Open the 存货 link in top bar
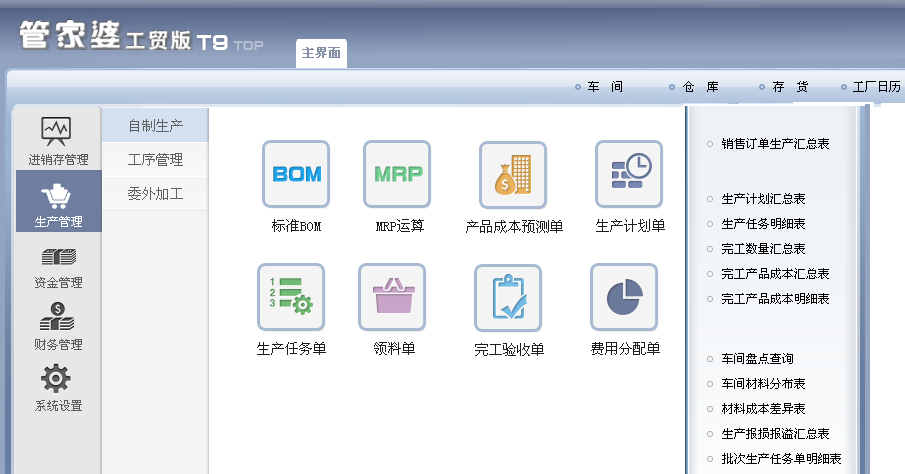 click(x=791, y=87)
